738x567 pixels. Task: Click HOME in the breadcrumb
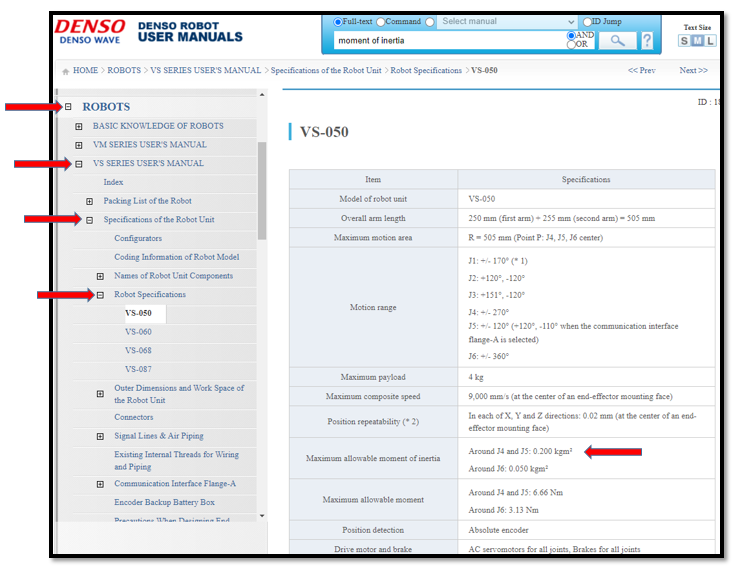click(85, 70)
